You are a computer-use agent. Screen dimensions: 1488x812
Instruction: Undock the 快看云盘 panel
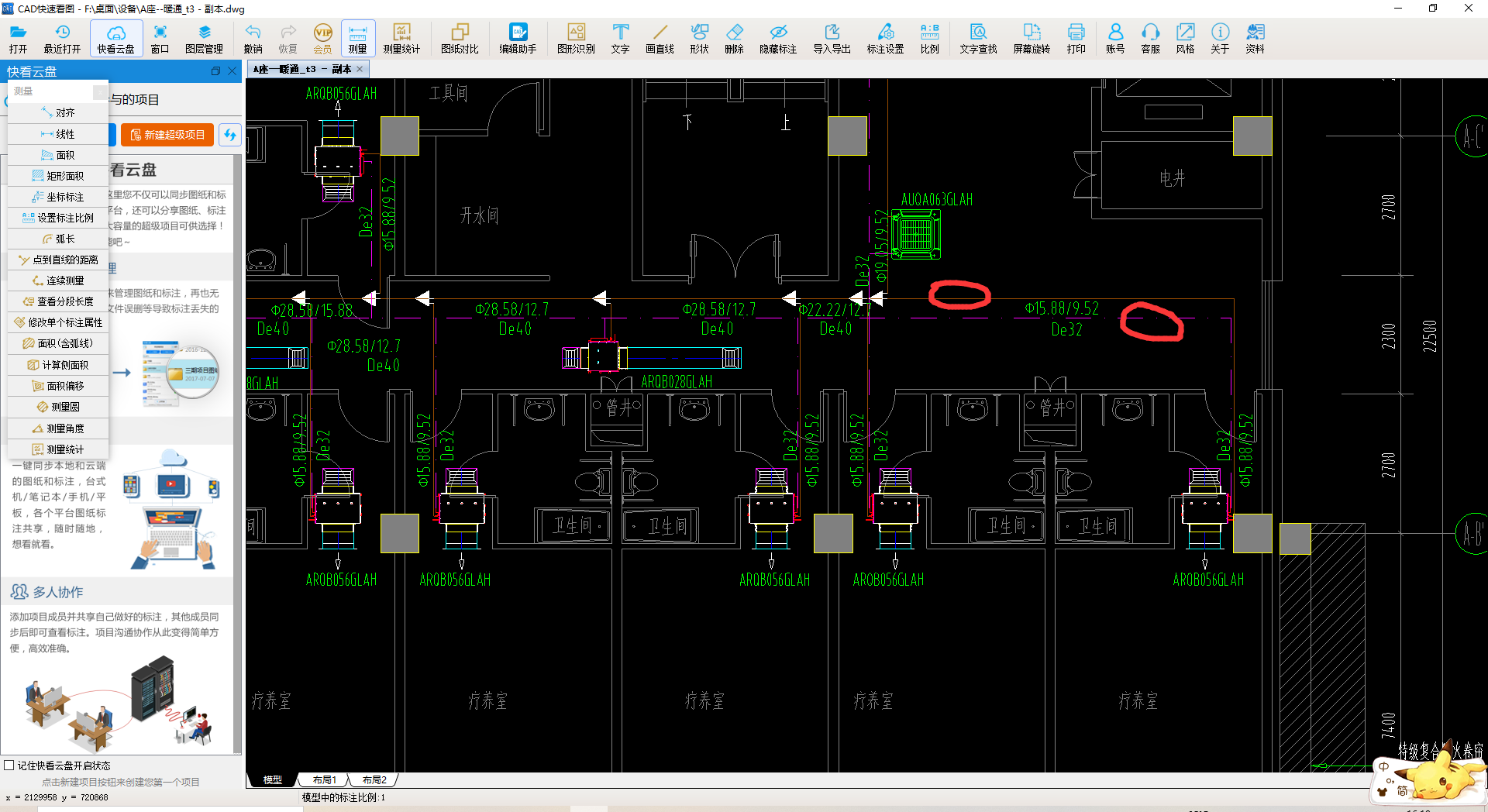pyautogui.click(x=216, y=71)
